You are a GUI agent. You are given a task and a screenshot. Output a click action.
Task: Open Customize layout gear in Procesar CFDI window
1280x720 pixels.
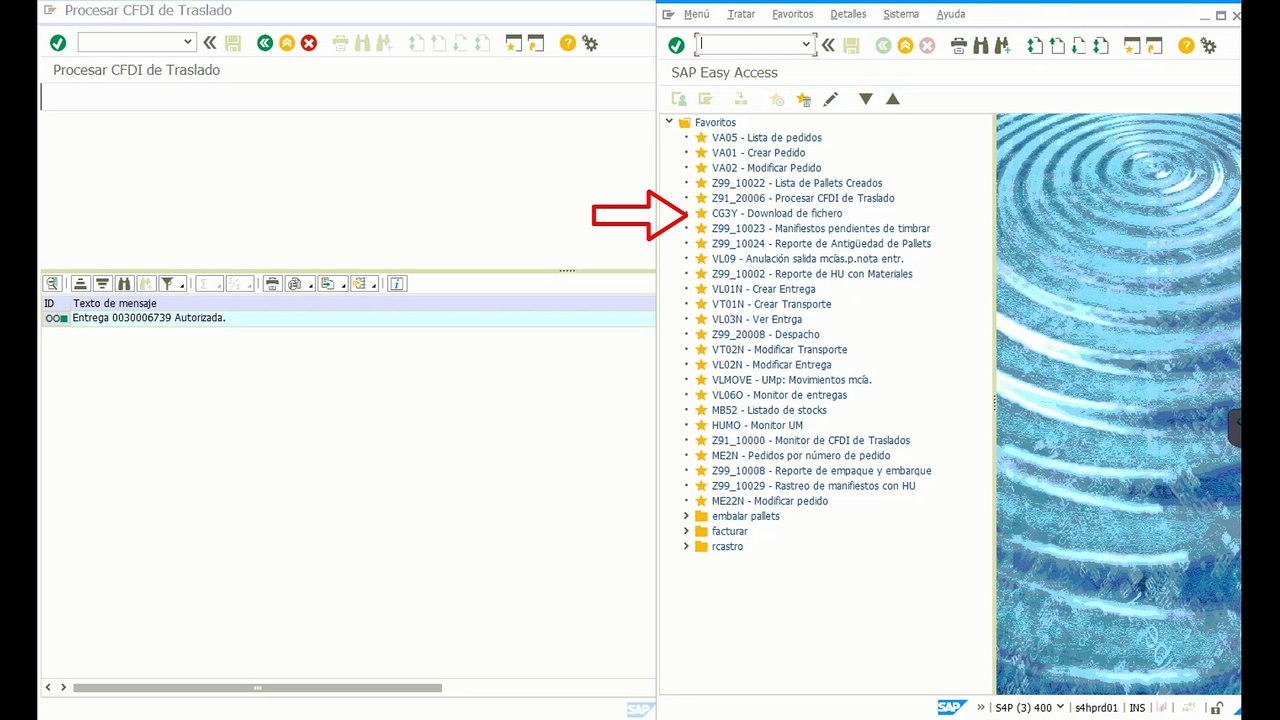click(590, 43)
